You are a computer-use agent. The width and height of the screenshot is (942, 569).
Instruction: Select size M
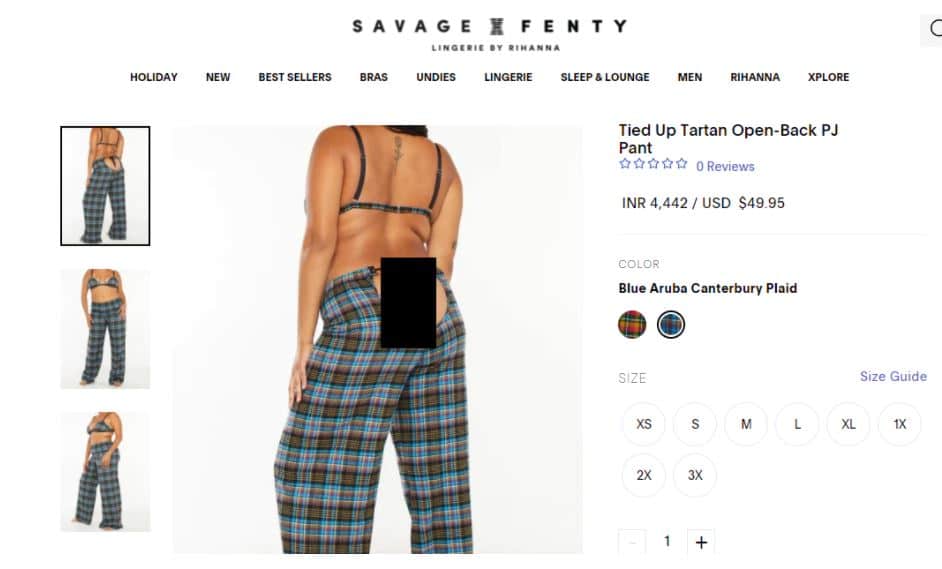746,424
